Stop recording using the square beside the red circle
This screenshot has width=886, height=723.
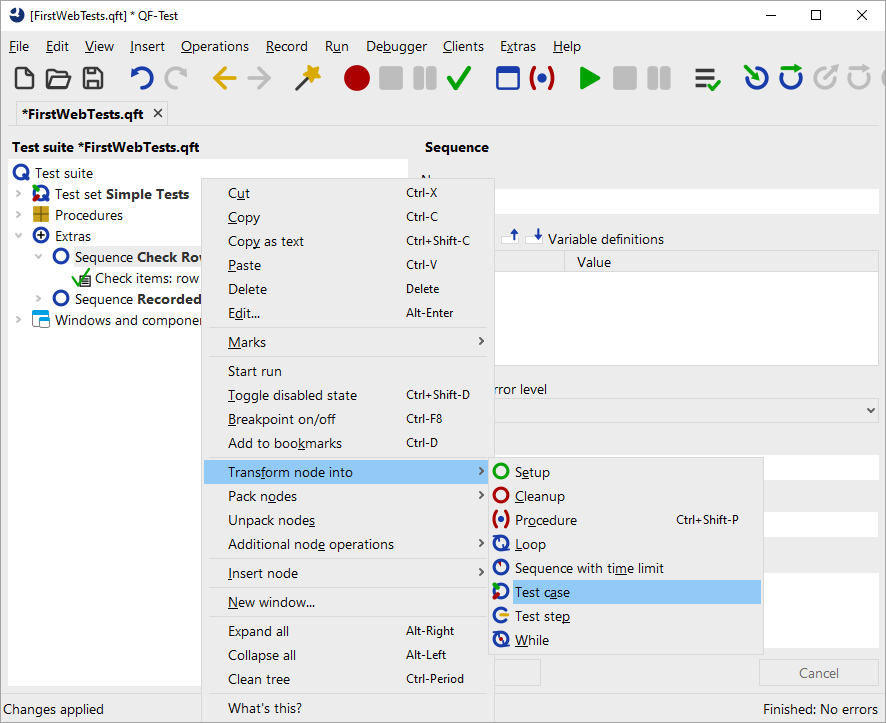391,78
